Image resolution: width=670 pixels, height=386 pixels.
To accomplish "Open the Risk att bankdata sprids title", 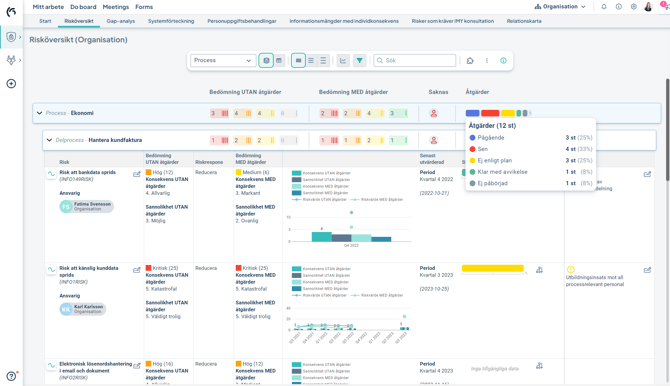I will (88, 172).
